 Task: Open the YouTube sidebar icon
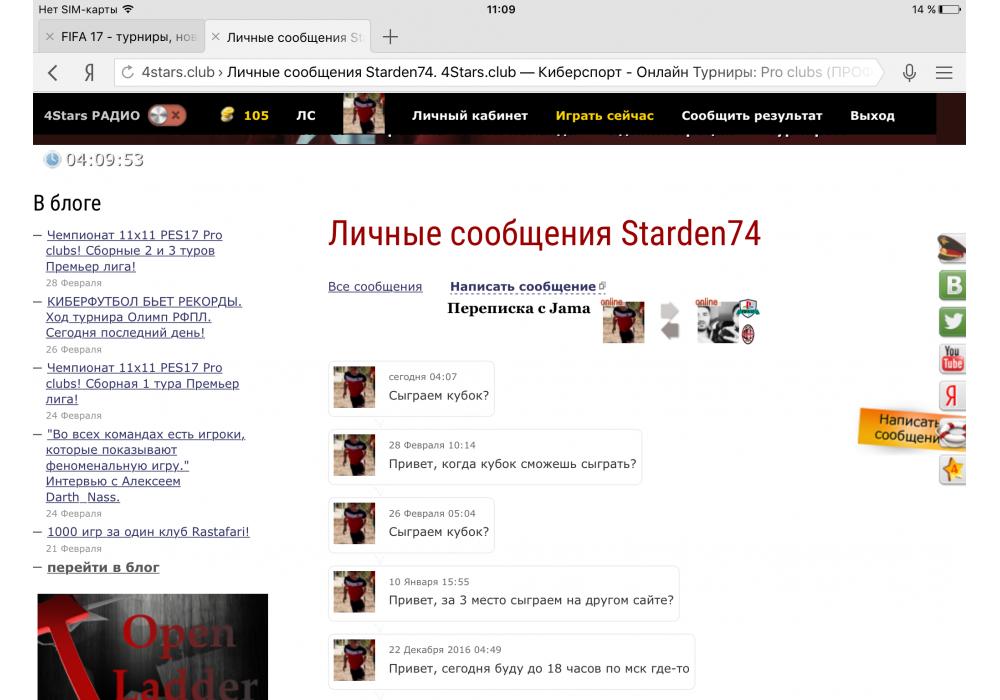pyautogui.click(x=953, y=358)
